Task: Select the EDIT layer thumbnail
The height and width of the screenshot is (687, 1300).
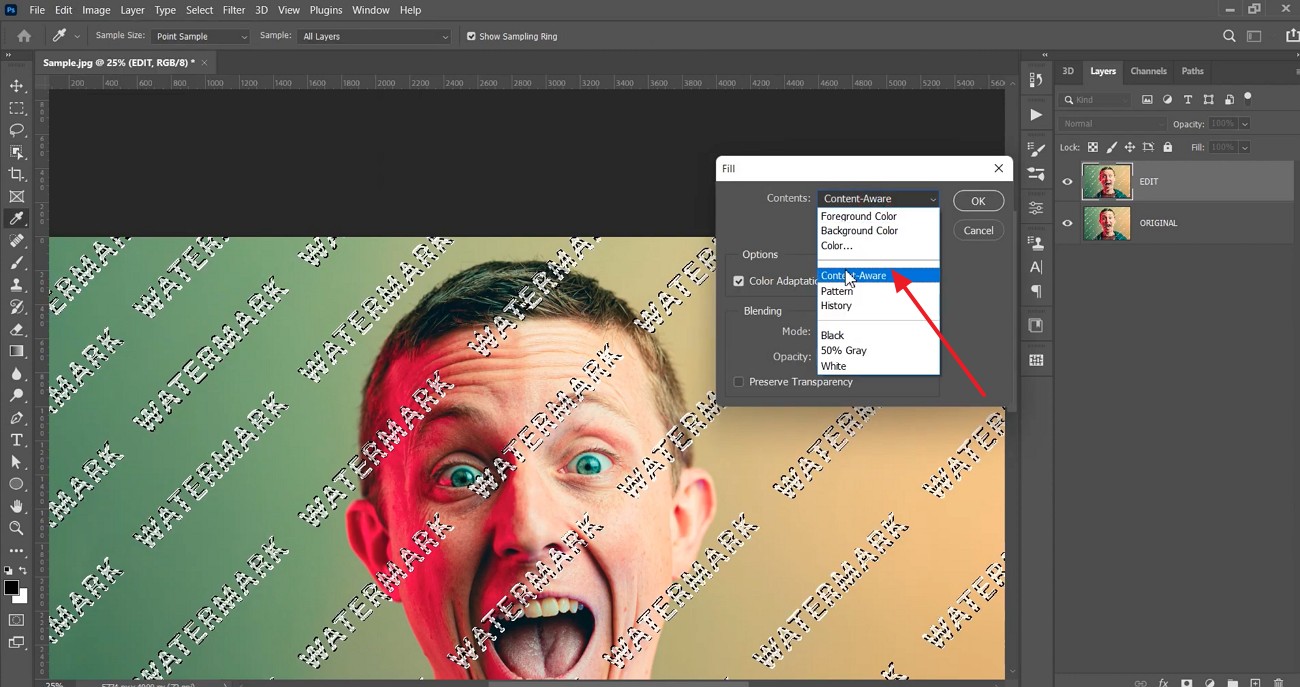Action: [1107, 181]
